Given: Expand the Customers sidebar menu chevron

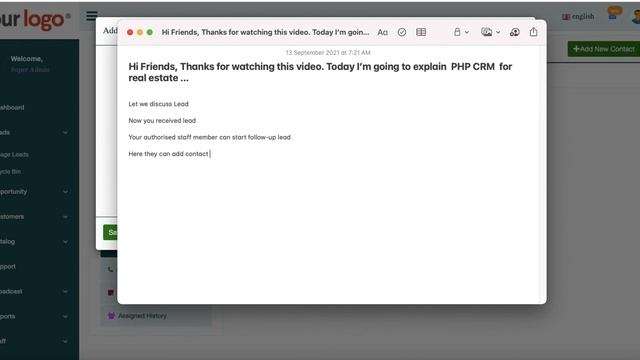Looking at the screenshot, I should 65,217.
